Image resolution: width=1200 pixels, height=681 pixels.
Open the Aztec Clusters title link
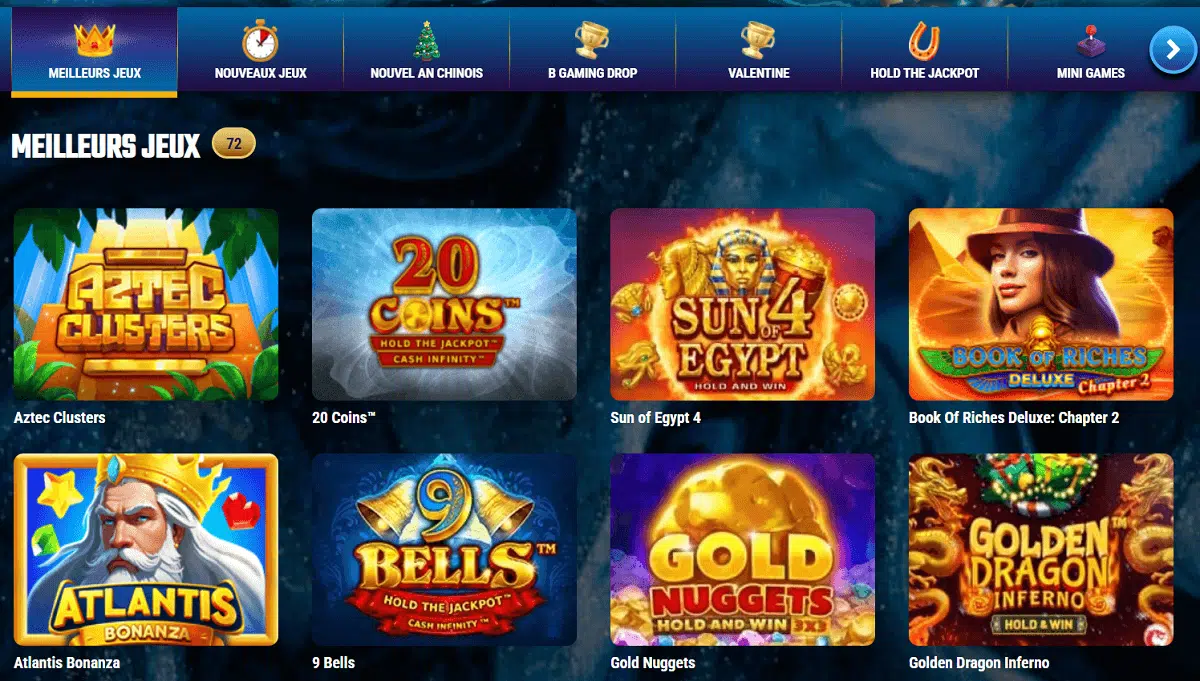coord(60,417)
